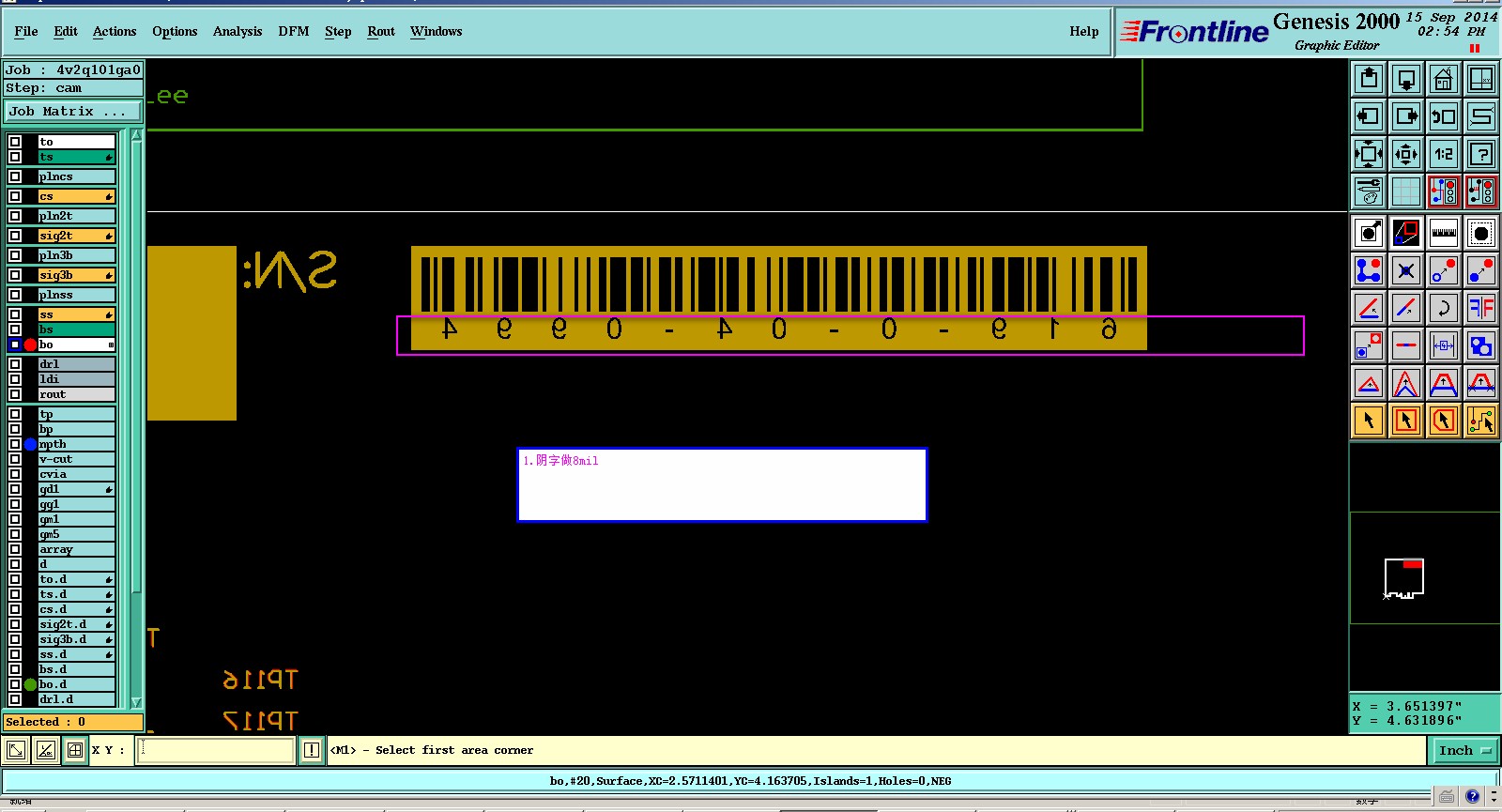Toggle the checkbox for layer v-cut
The width and height of the screenshot is (1502, 812).
tap(15, 459)
